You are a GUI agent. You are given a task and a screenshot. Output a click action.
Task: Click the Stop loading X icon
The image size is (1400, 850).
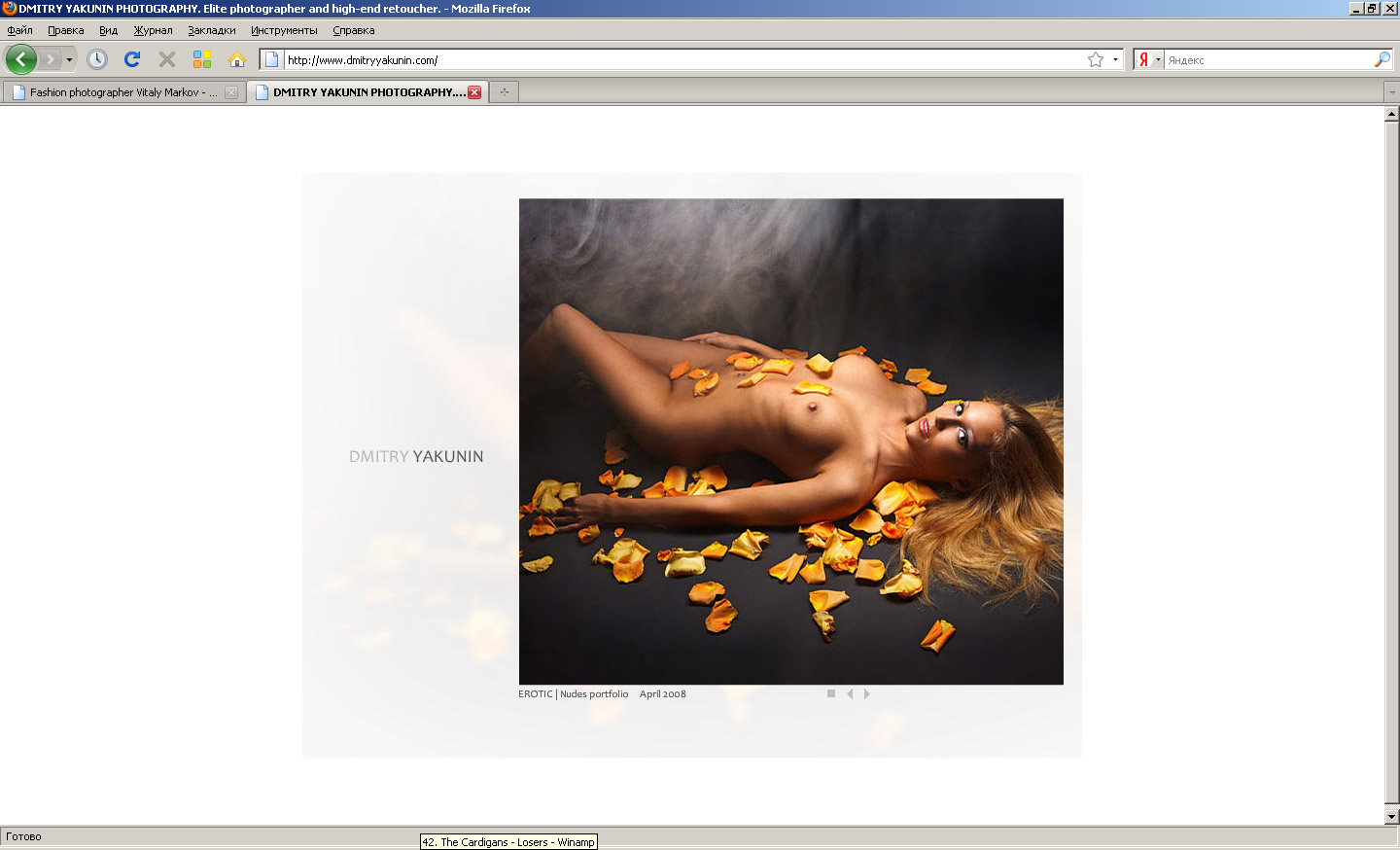pos(167,59)
